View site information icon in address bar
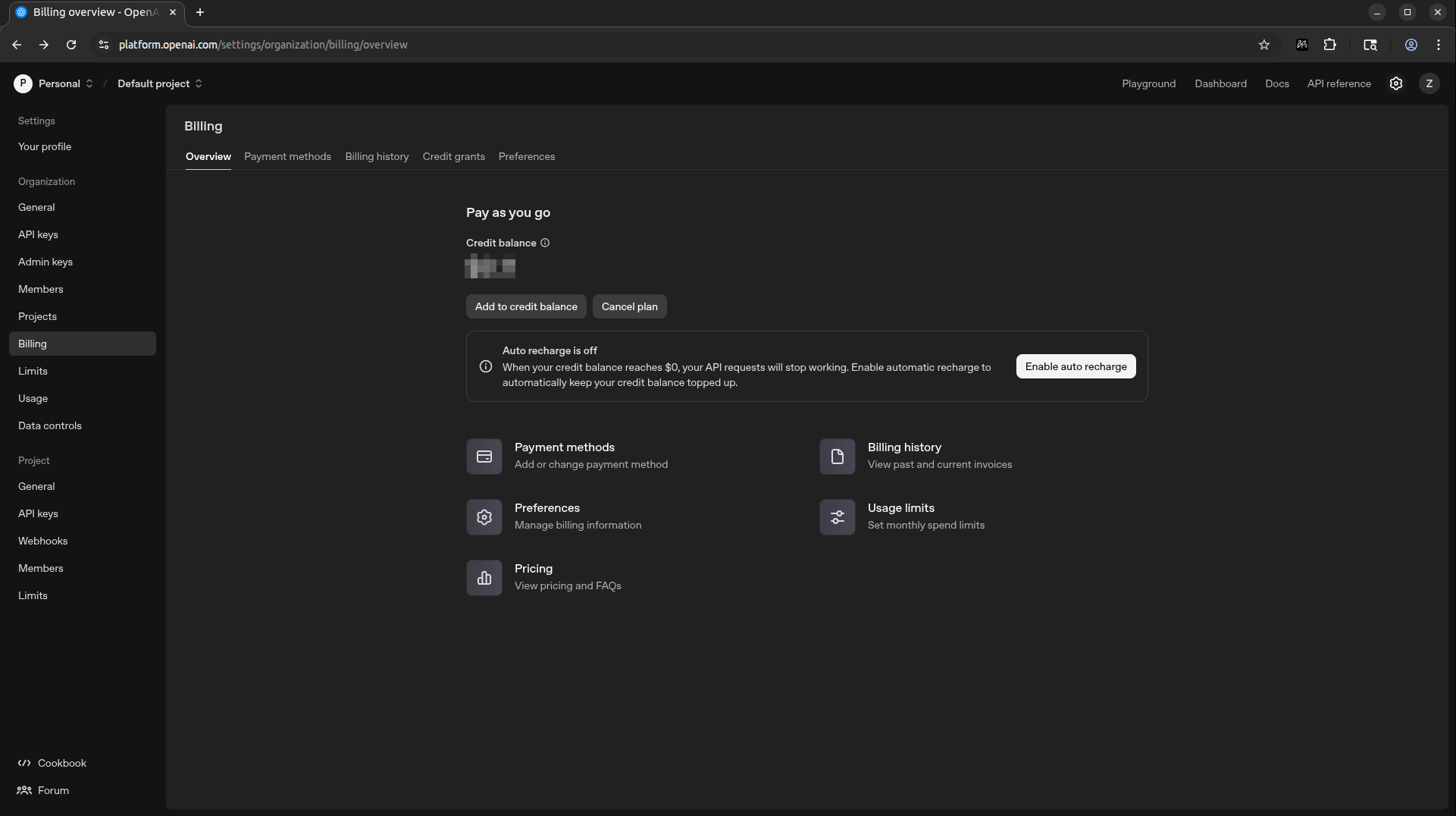This screenshot has width=1456, height=816. point(104,45)
